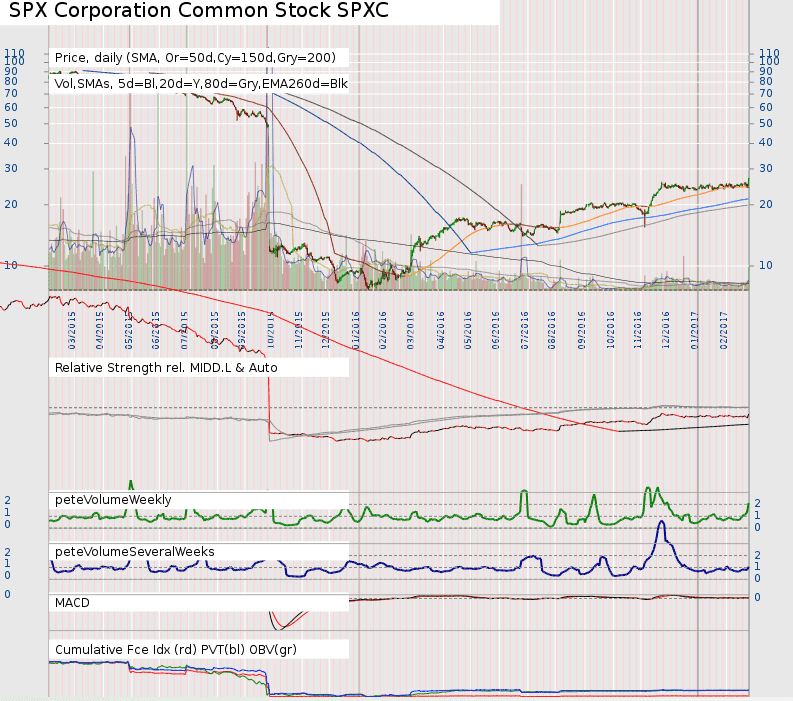Viewport: 793px width, 701px height.
Task: Click the 20 value on the right price axis
Action: coord(766,204)
